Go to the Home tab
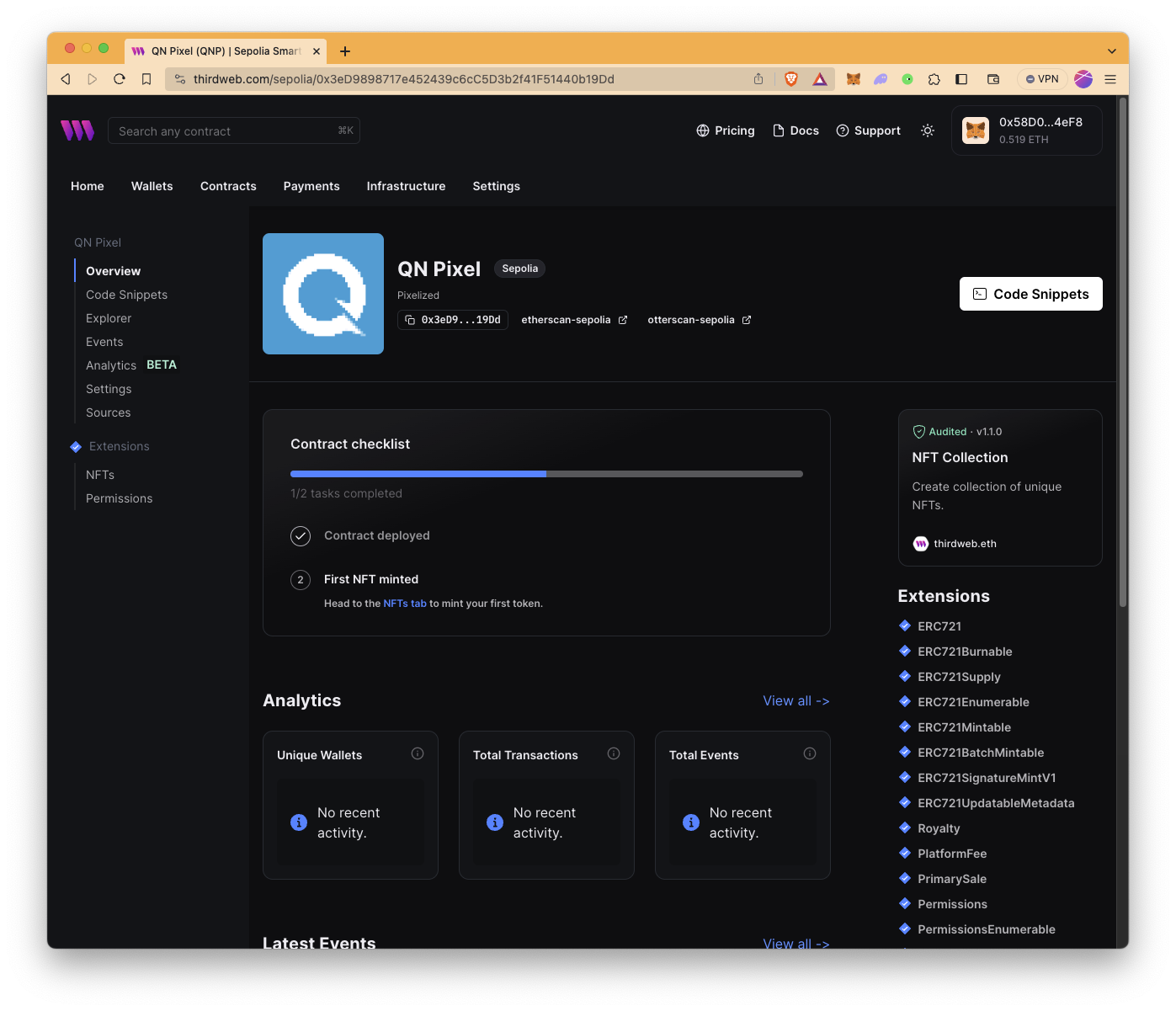This screenshot has height=1011, width=1176. coord(88,186)
